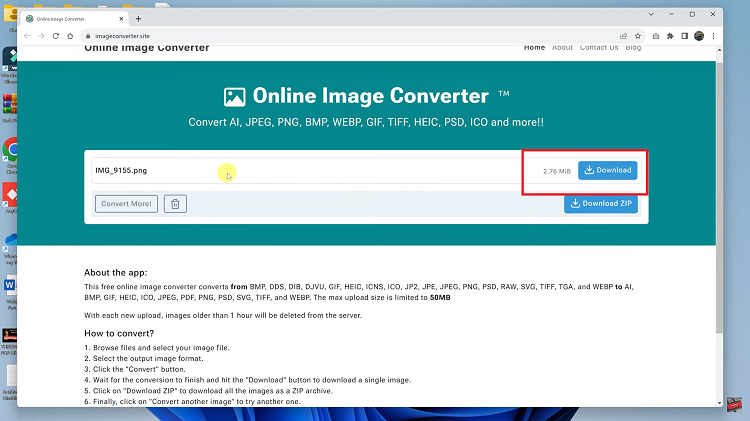Click the About the app: heading

(x=116, y=273)
